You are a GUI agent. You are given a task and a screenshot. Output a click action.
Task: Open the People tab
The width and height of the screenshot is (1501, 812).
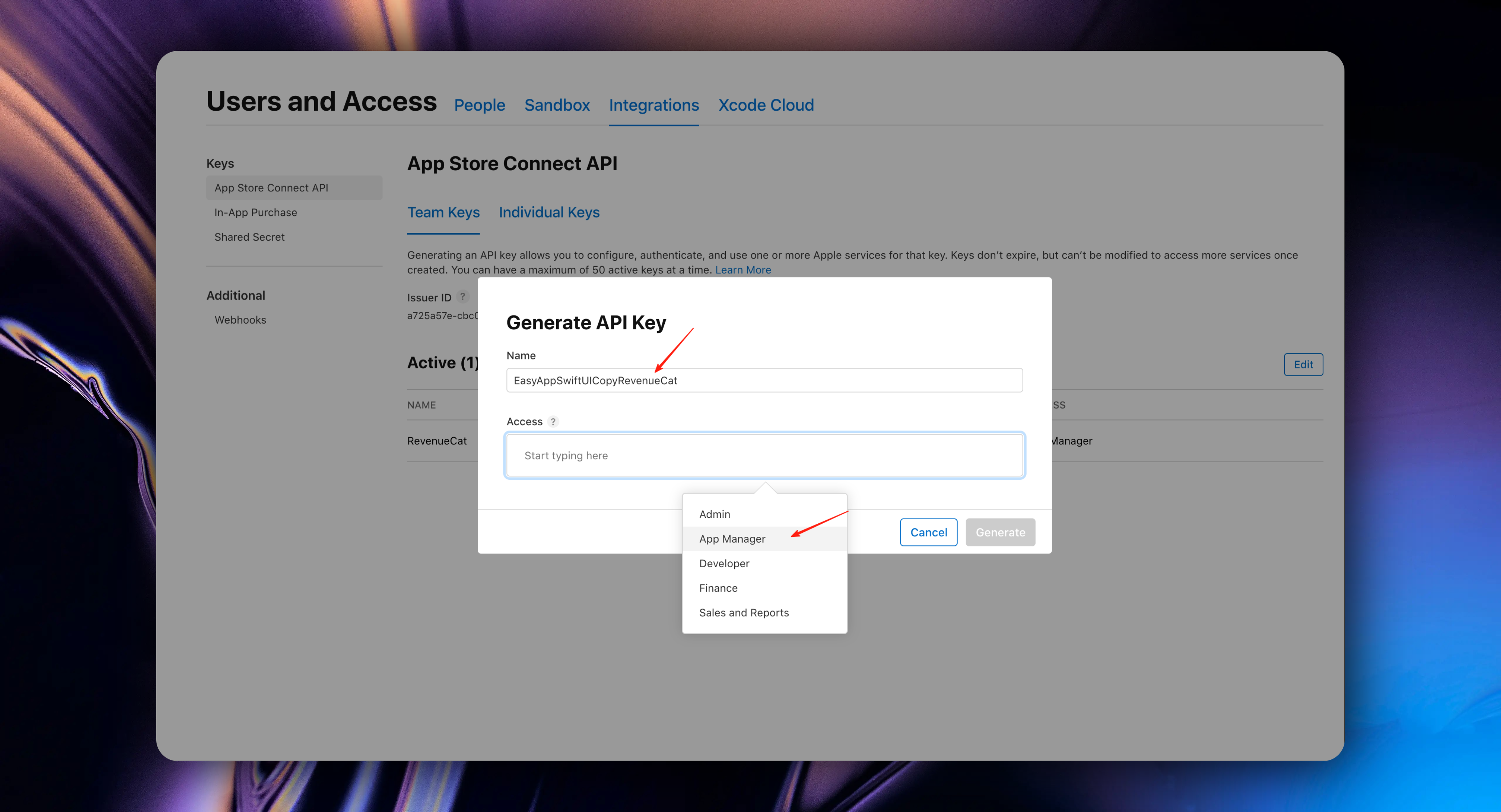click(x=479, y=105)
